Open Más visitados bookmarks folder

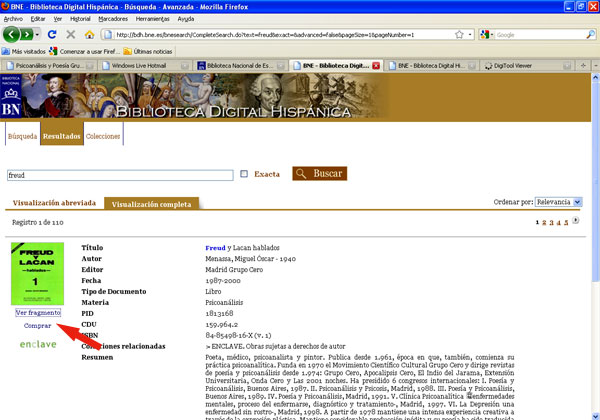[x=24, y=51]
